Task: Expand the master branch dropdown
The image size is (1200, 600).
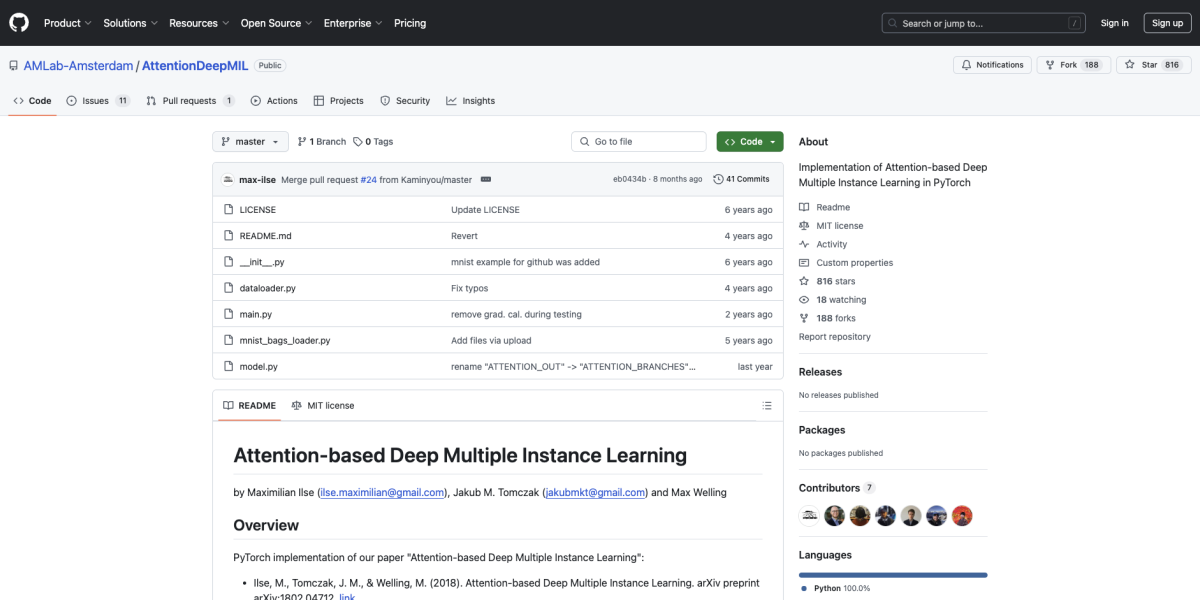Action: 250,142
